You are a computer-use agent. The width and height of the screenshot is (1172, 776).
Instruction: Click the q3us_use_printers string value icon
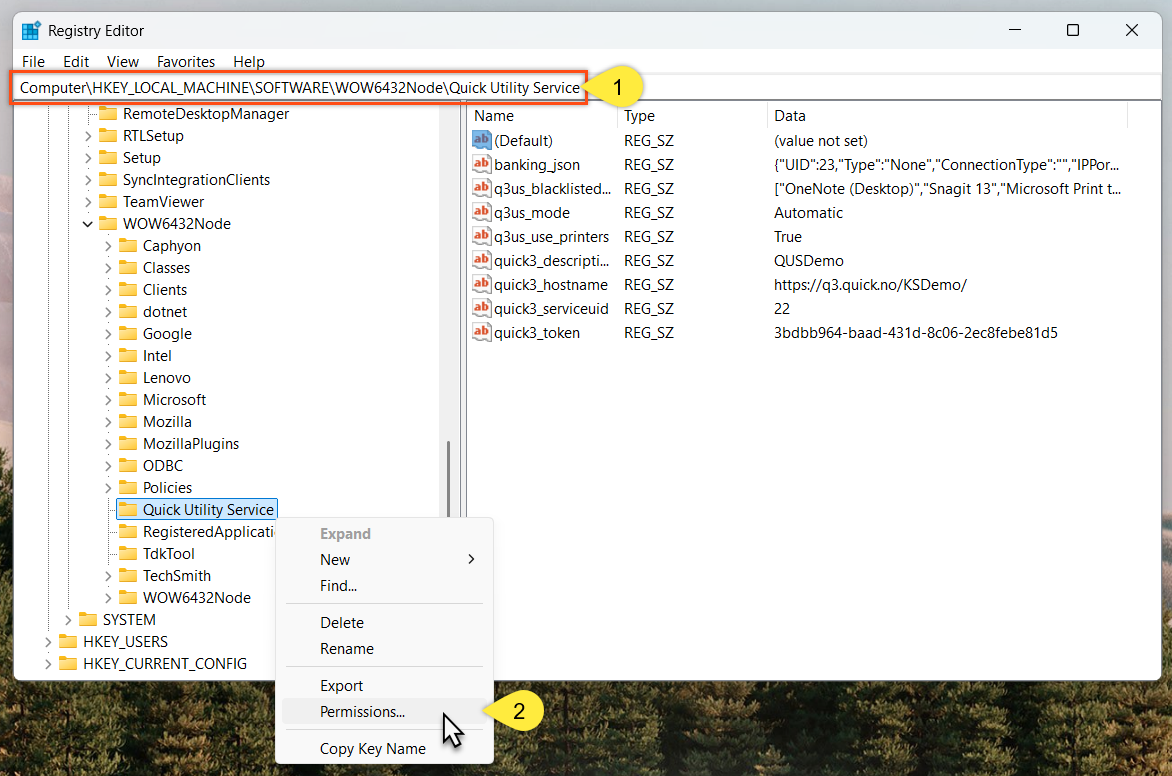481,235
